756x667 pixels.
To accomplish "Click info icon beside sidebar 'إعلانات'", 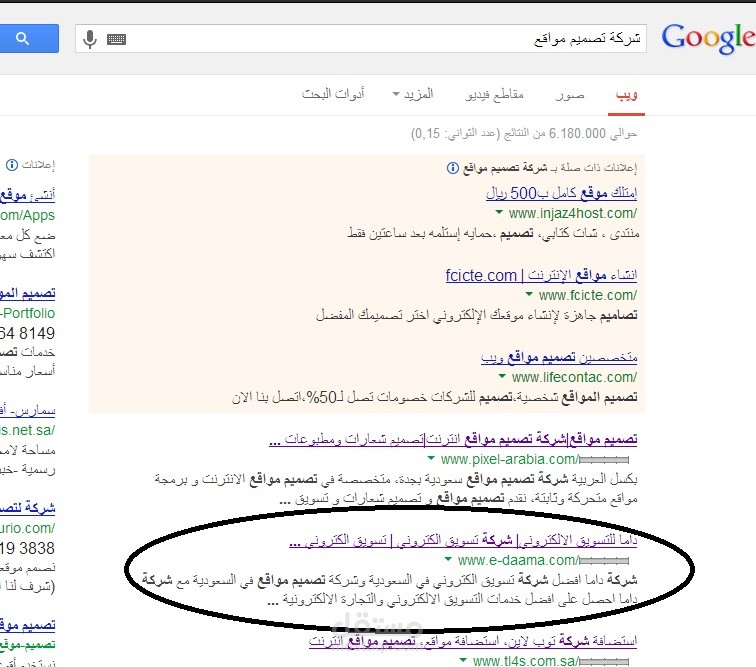I will [12, 165].
